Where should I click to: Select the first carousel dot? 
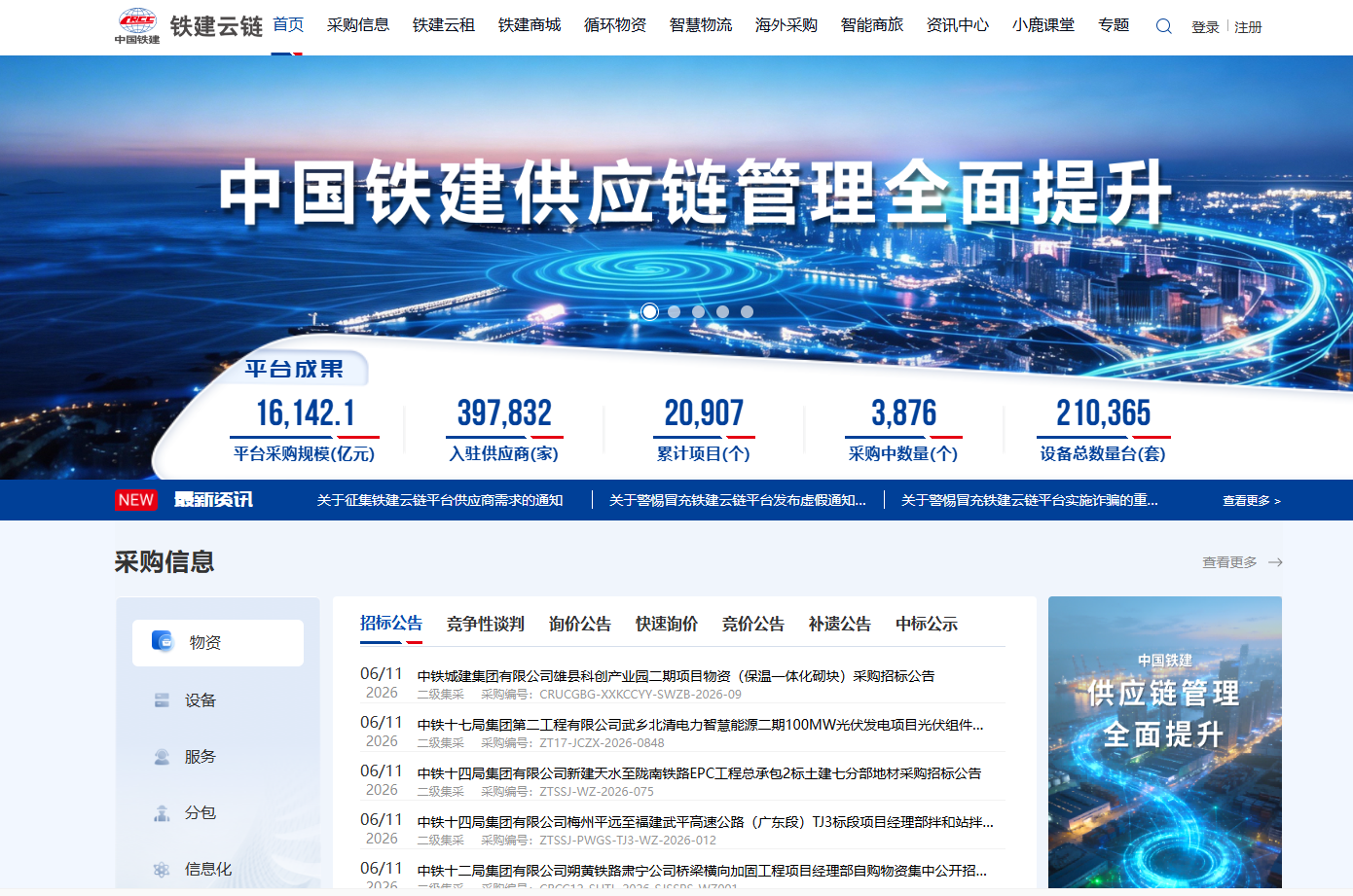(x=649, y=311)
